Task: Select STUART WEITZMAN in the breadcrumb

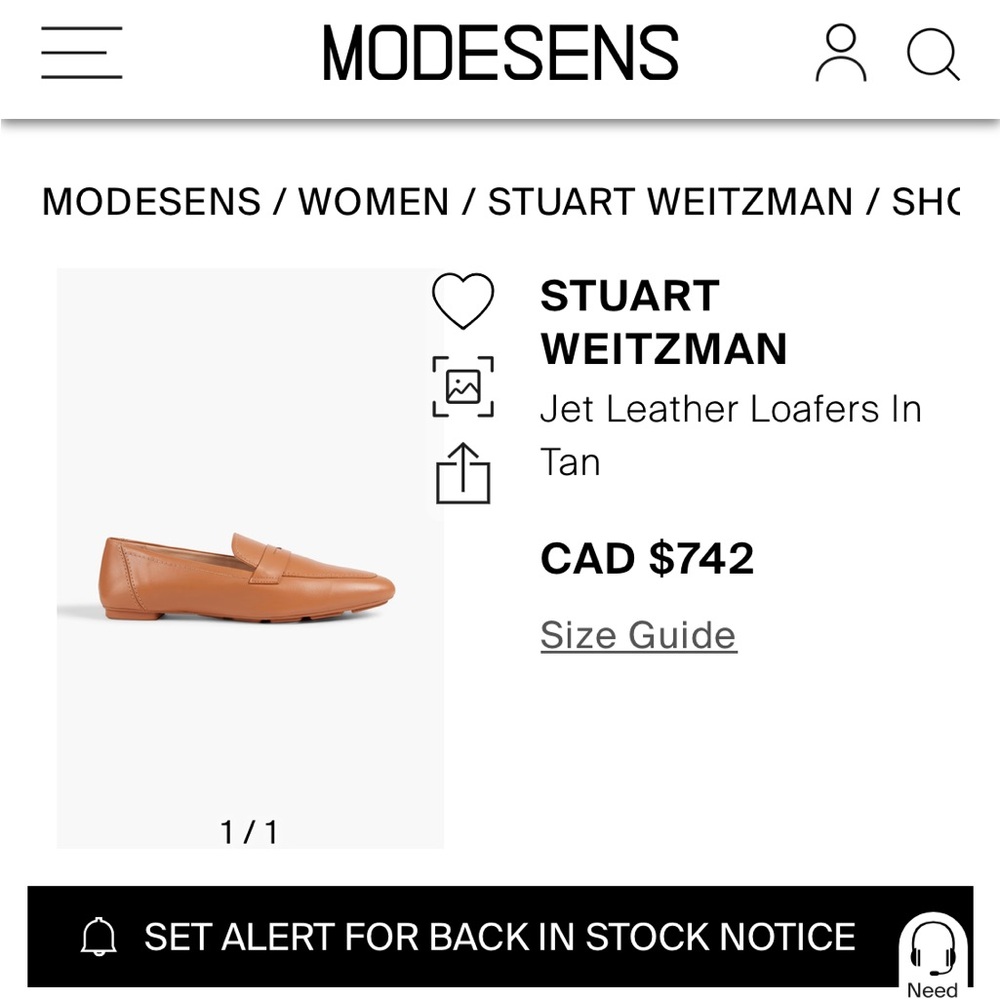Action: coord(668,201)
